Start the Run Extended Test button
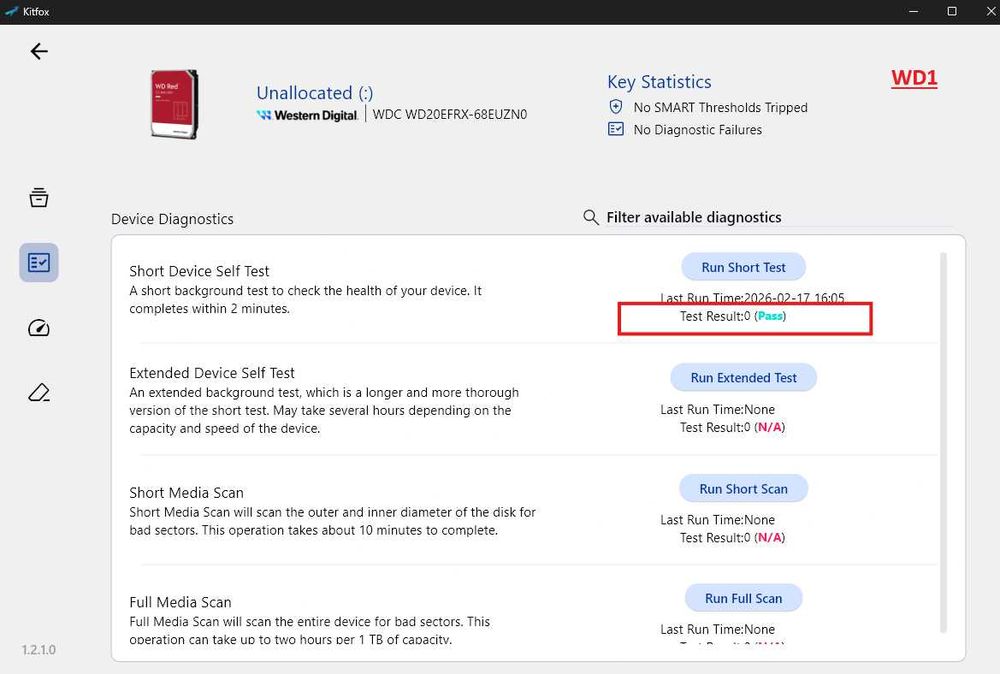1000x674 pixels. [x=744, y=377]
